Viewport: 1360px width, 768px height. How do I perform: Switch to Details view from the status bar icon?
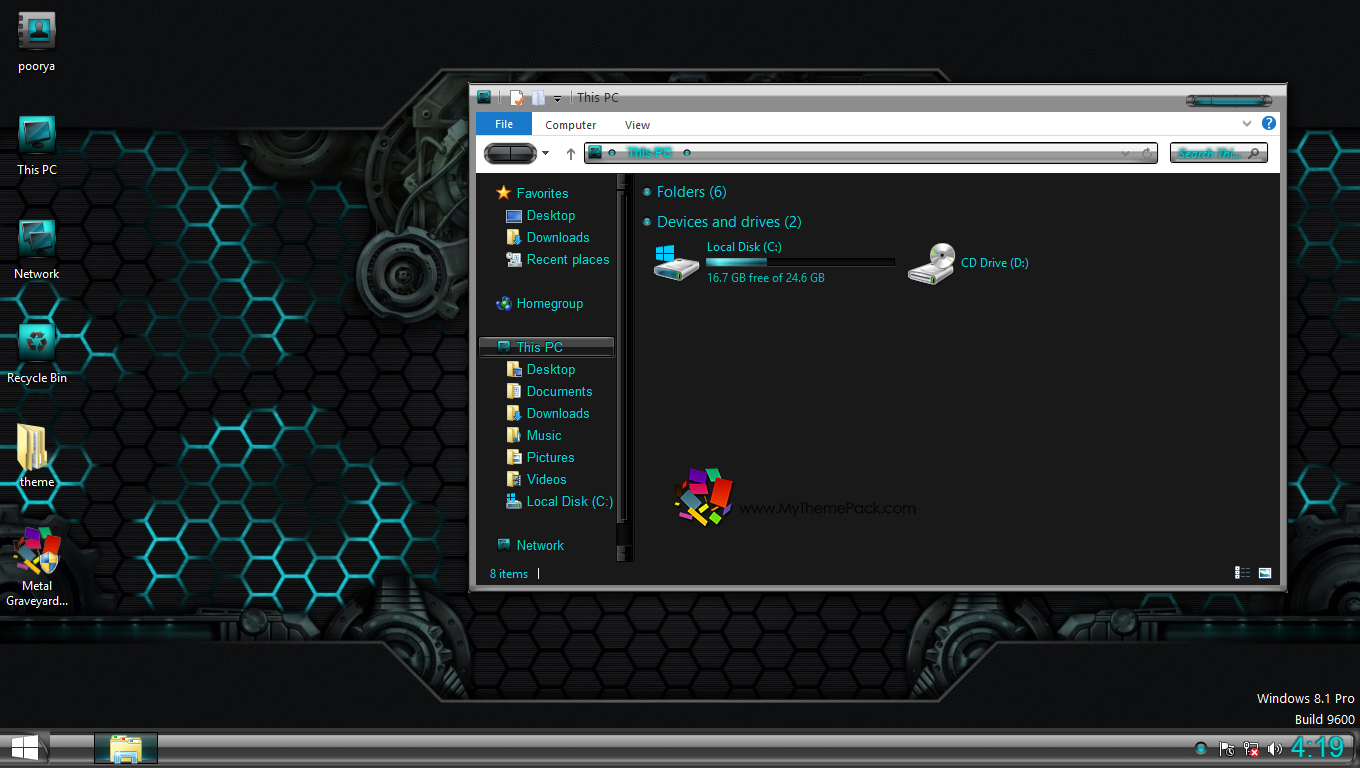click(x=1243, y=573)
